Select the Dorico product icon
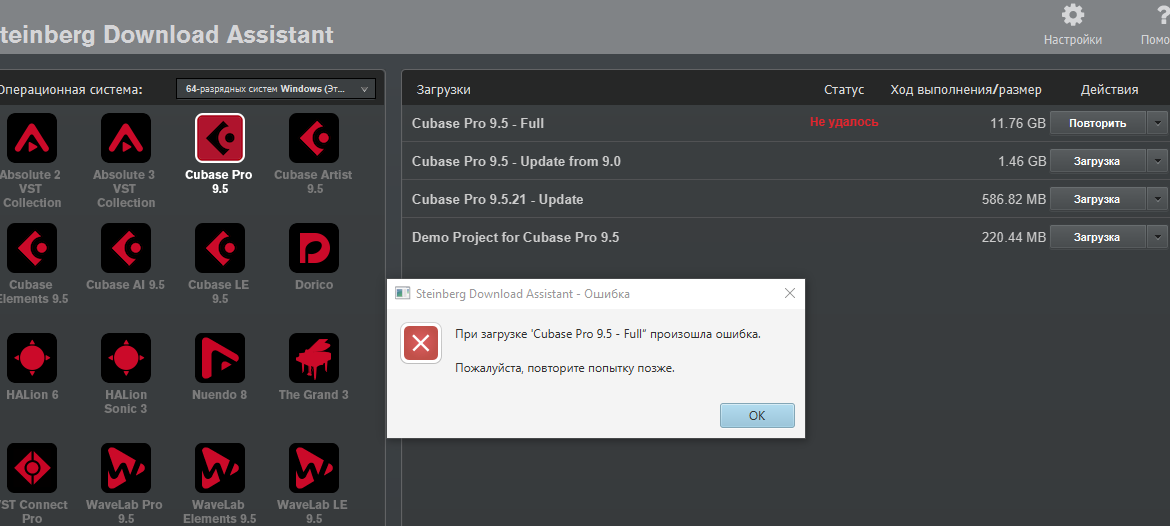This screenshot has height=526, width=1170. pos(313,248)
